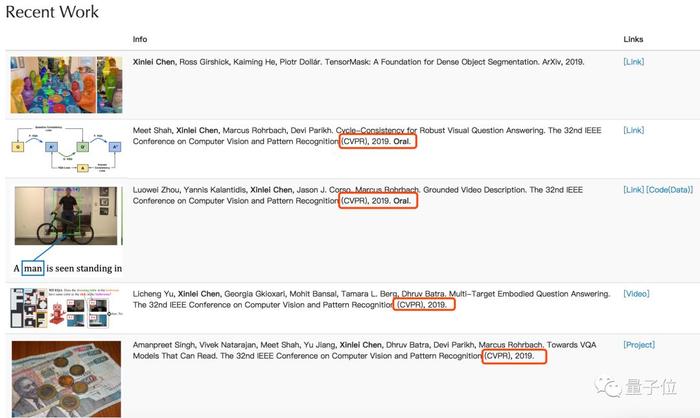Open the Embodied Question Answering [Video] link
Viewport: 700px width, 418px height.
636,294
